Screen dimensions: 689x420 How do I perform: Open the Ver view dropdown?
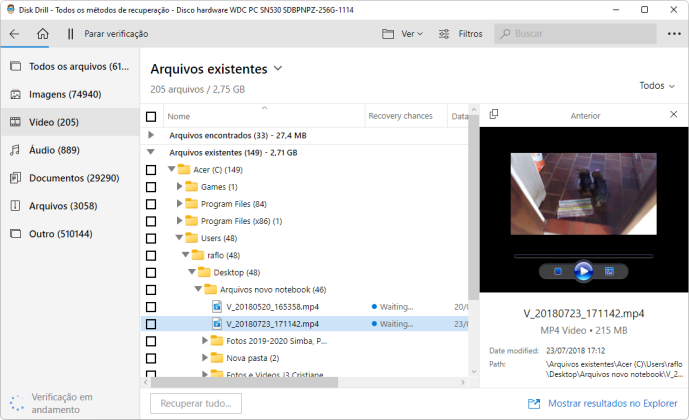pyautogui.click(x=403, y=34)
